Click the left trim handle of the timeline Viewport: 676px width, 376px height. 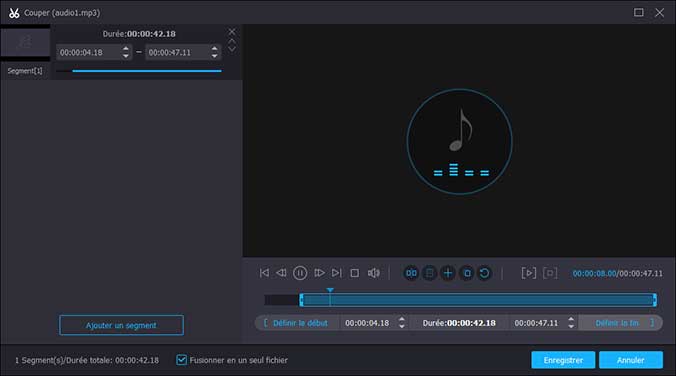(x=301, y=300)
